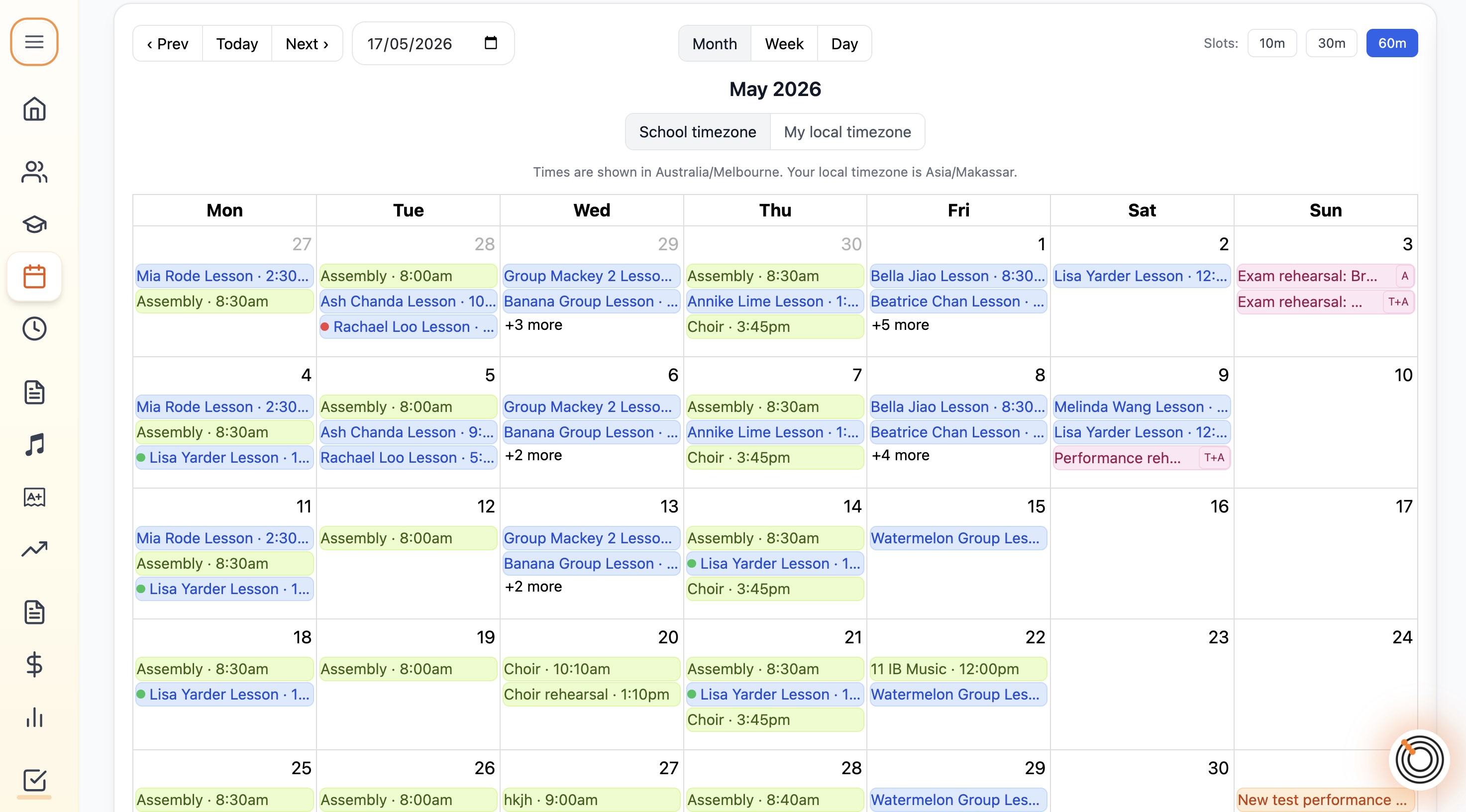Set slots to 30m
The image size is (1466, 812).
coord(1331,43)
